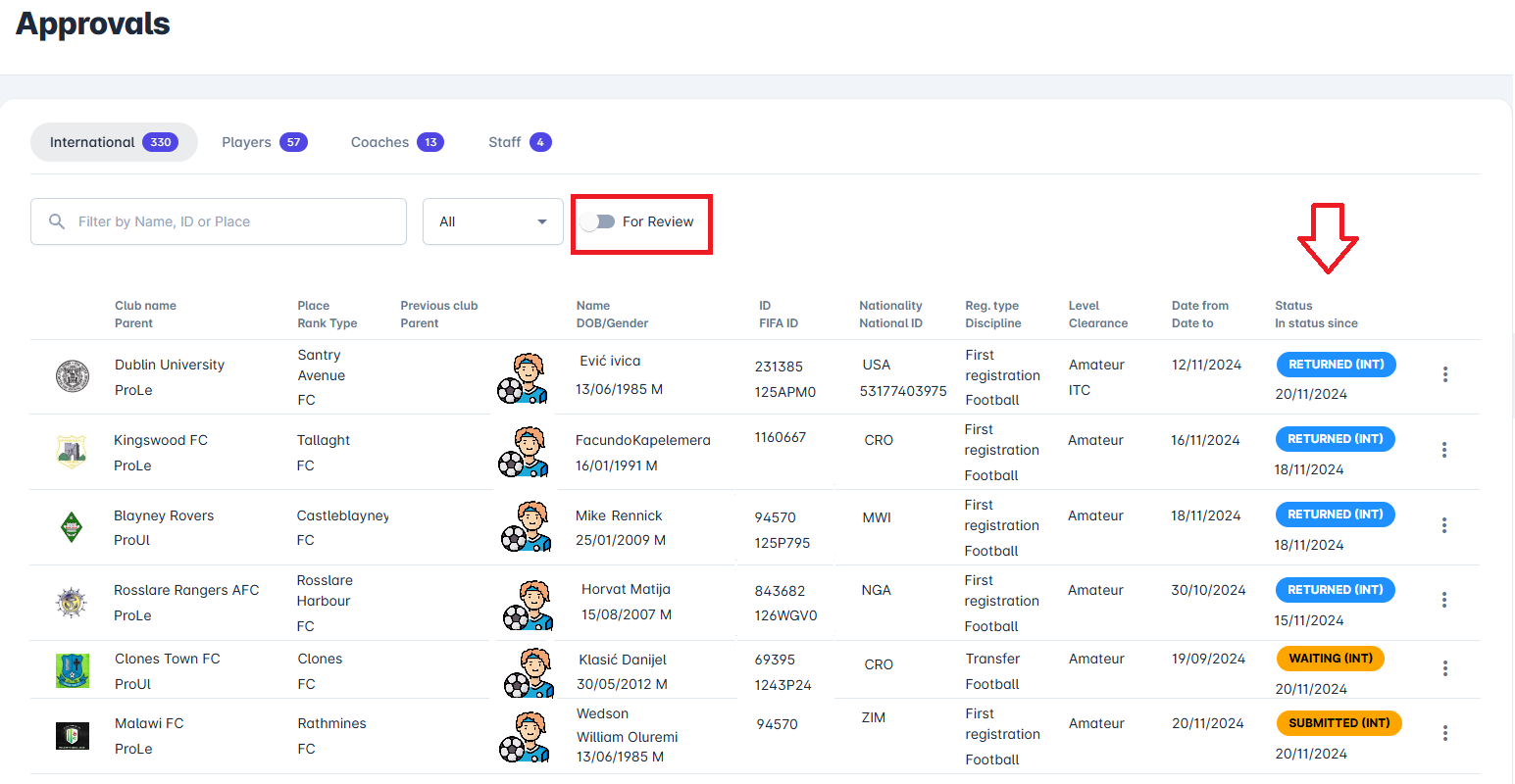Expand the All filter dropdown
Screen dimensions: 1515x784
click(492, 221)
